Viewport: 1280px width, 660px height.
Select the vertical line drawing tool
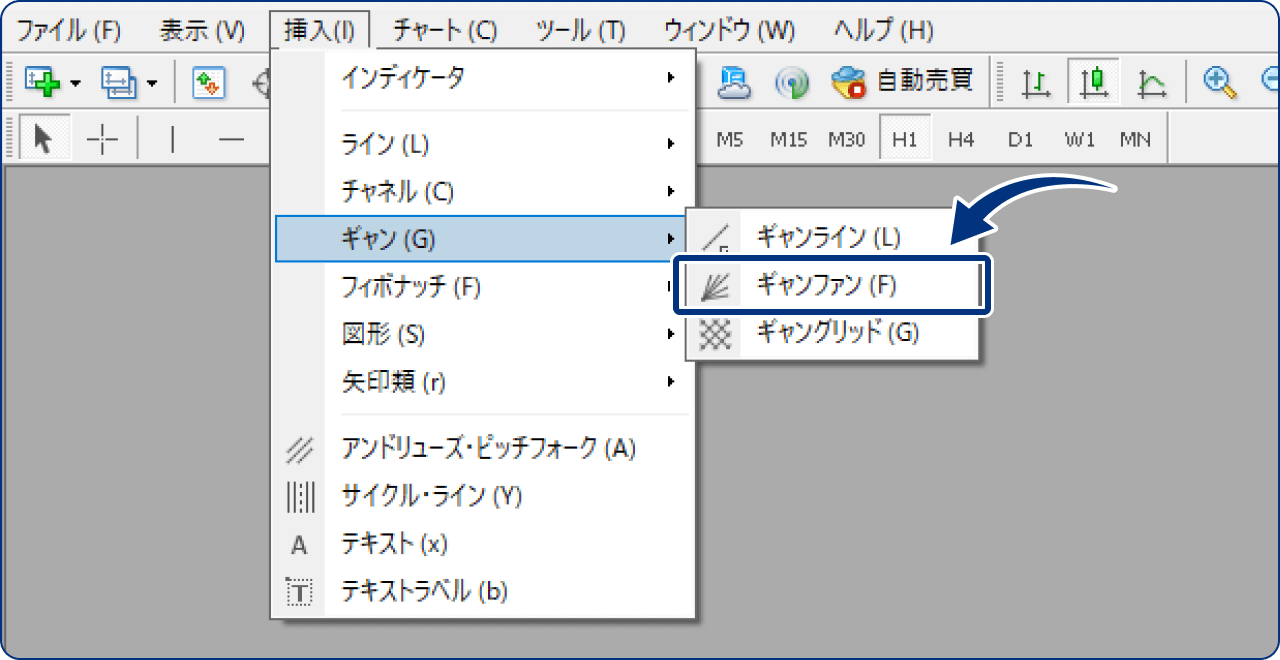pos(172,138)
